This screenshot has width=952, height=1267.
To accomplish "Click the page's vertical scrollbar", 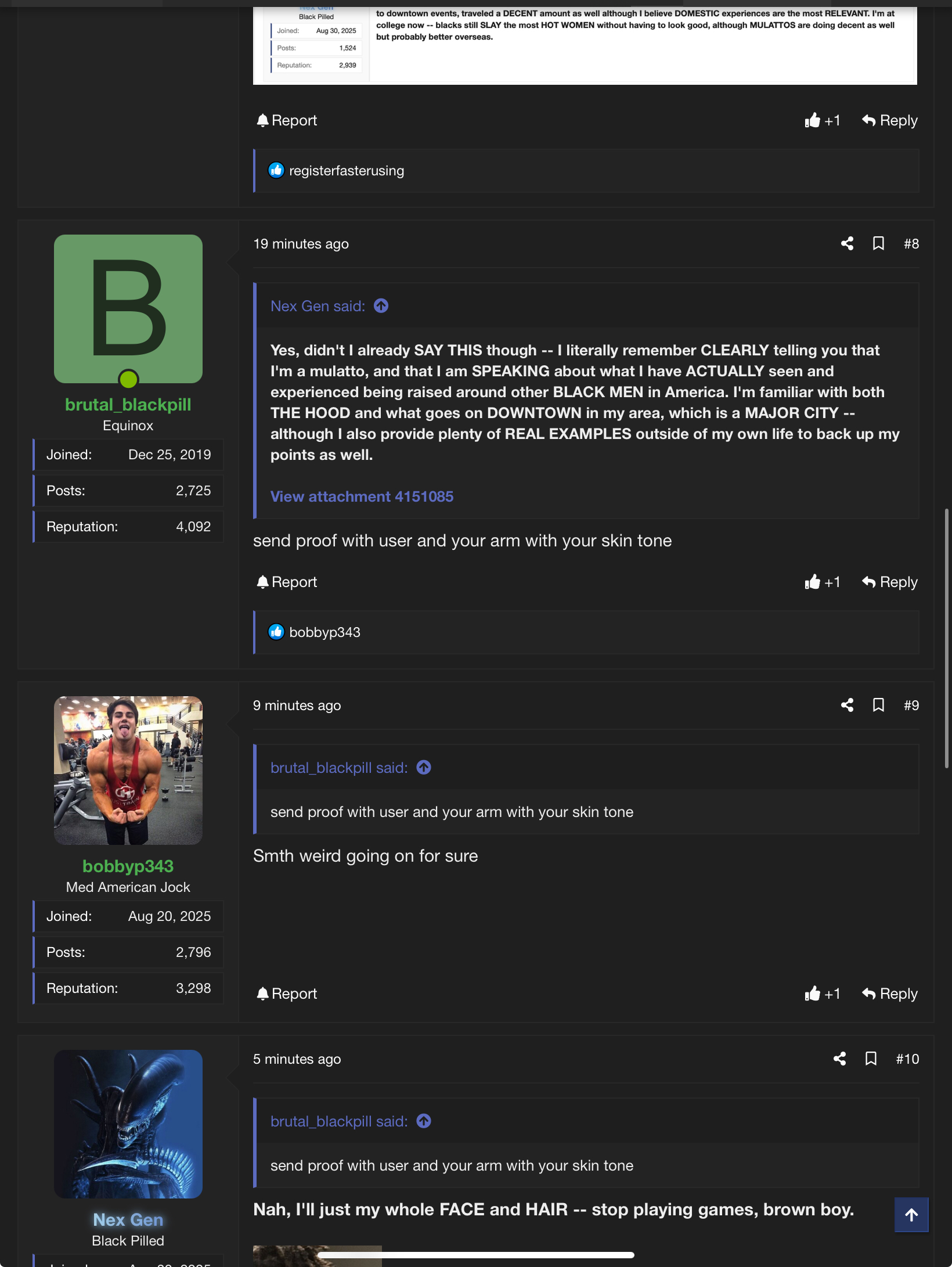I will [x=946, y=639].
